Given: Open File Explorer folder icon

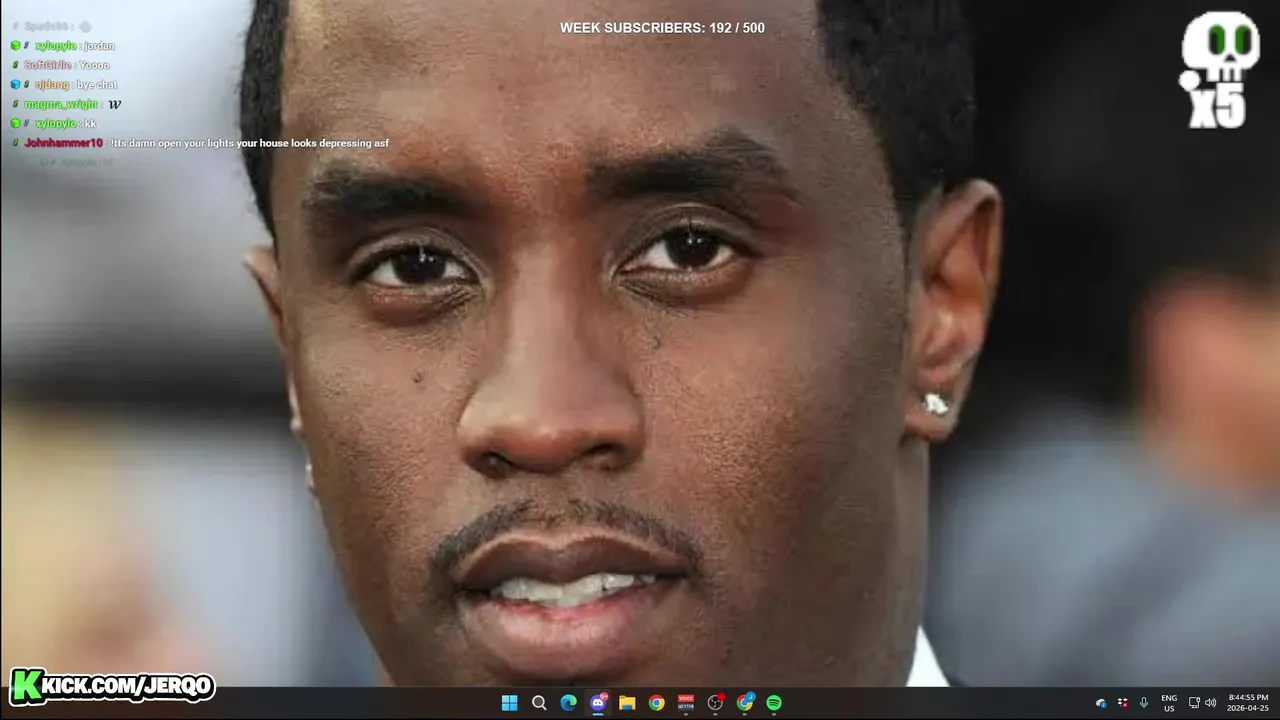Looking at the screenshot, I should [627, 703].
